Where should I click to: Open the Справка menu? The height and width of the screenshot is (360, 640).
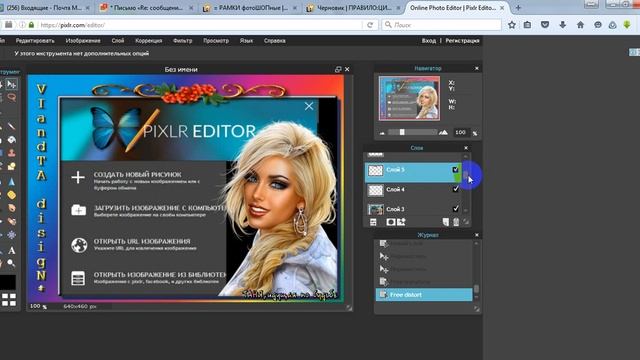click(274, 41)
